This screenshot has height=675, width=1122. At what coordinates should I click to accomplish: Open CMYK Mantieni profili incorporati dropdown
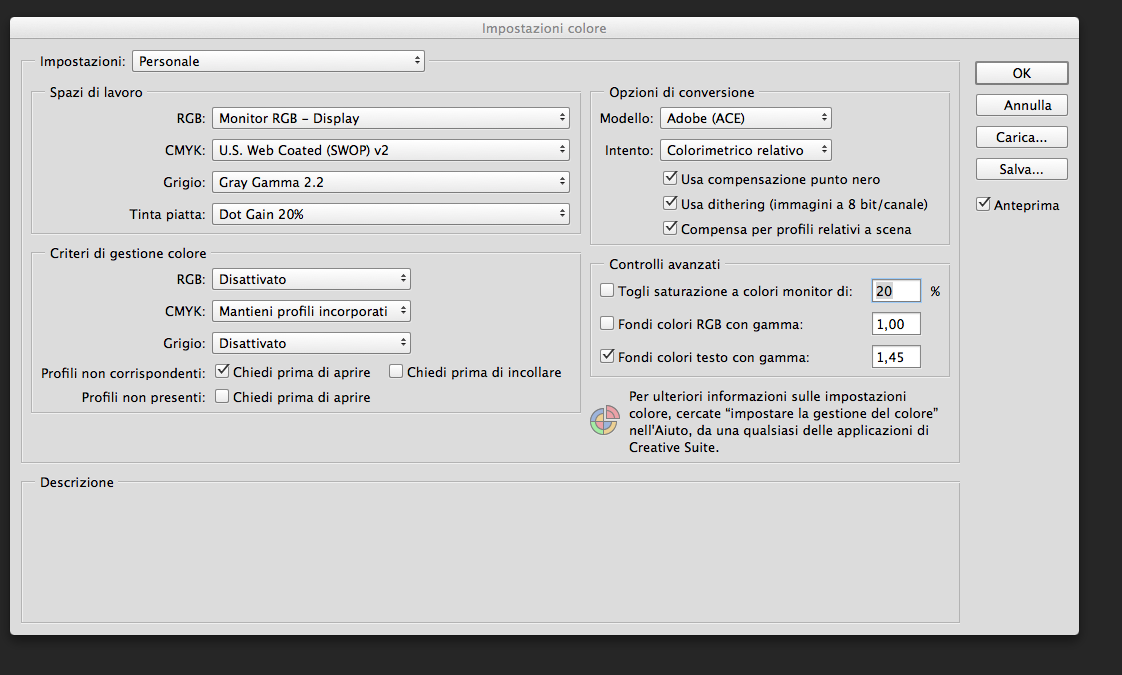(311, 311)
